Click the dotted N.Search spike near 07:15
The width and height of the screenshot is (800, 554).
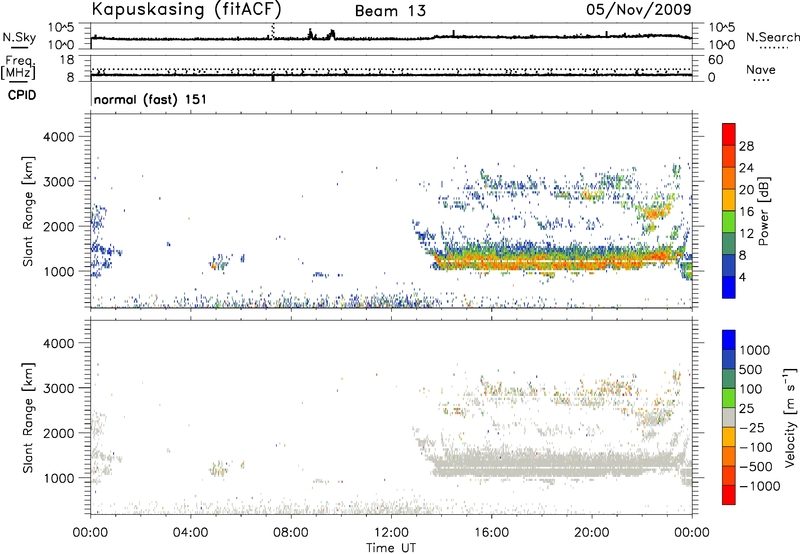coord(273,31)
